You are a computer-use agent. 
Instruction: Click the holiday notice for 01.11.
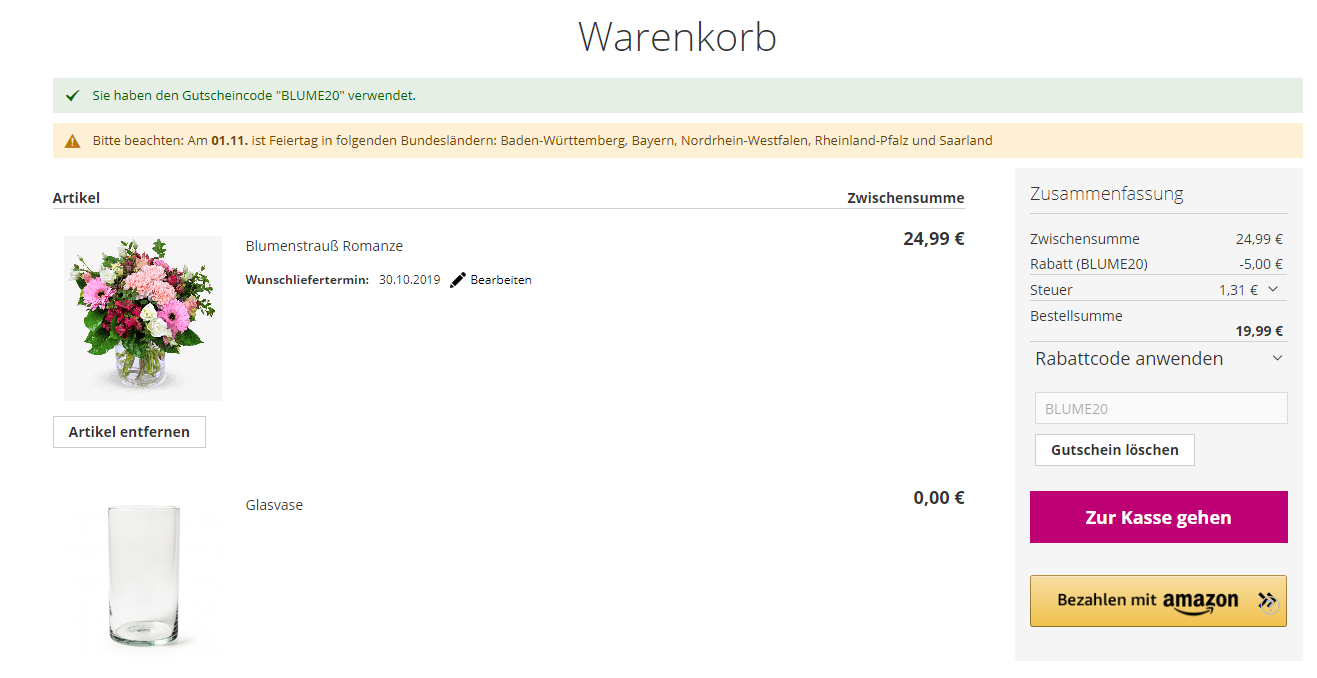click(542, 141)
